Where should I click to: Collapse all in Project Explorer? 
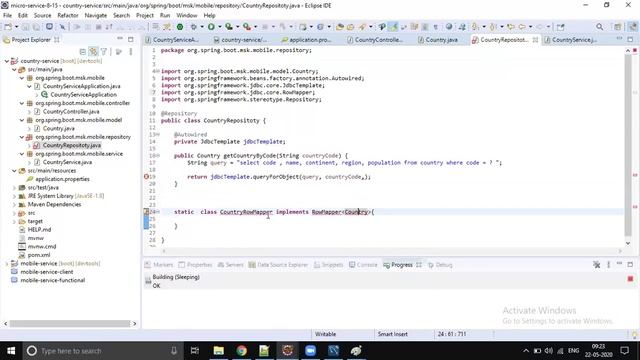click(83, 52)
